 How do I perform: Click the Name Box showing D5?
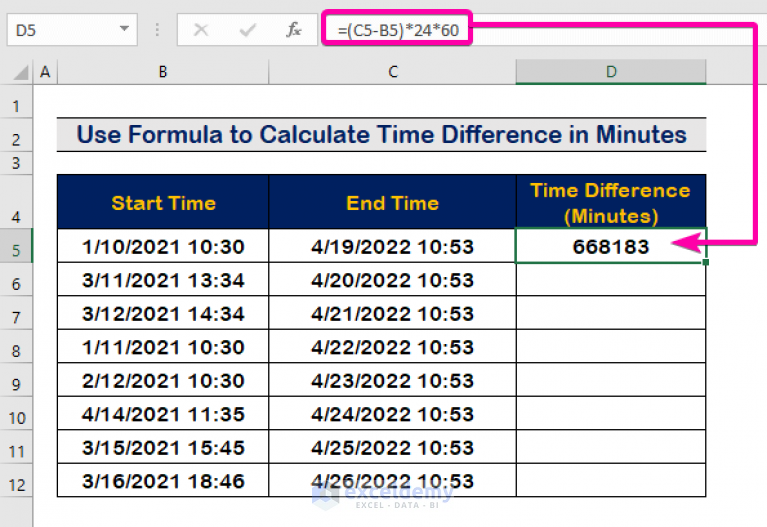tap(72, 30)
